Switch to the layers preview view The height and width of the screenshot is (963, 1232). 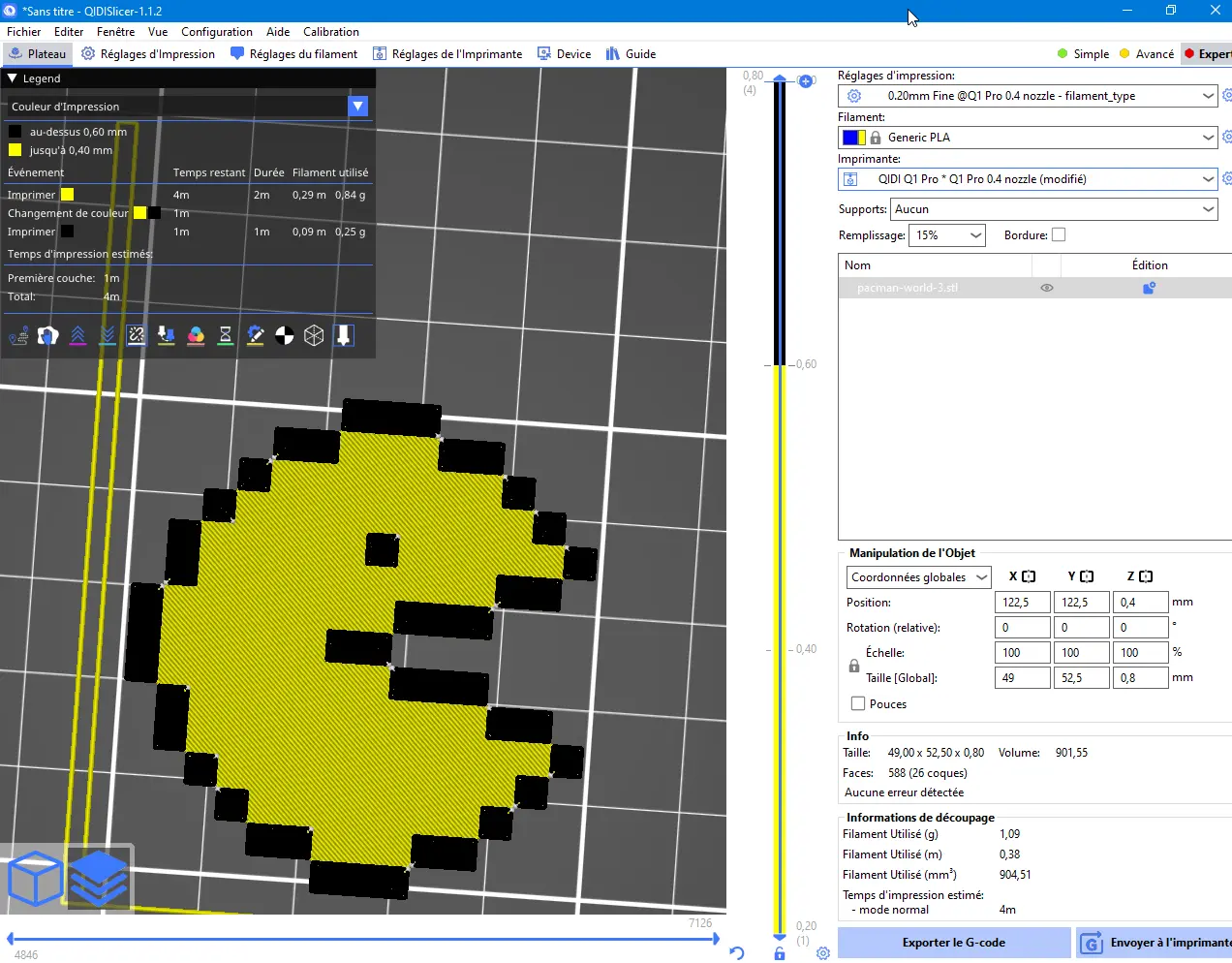point(99,878)
